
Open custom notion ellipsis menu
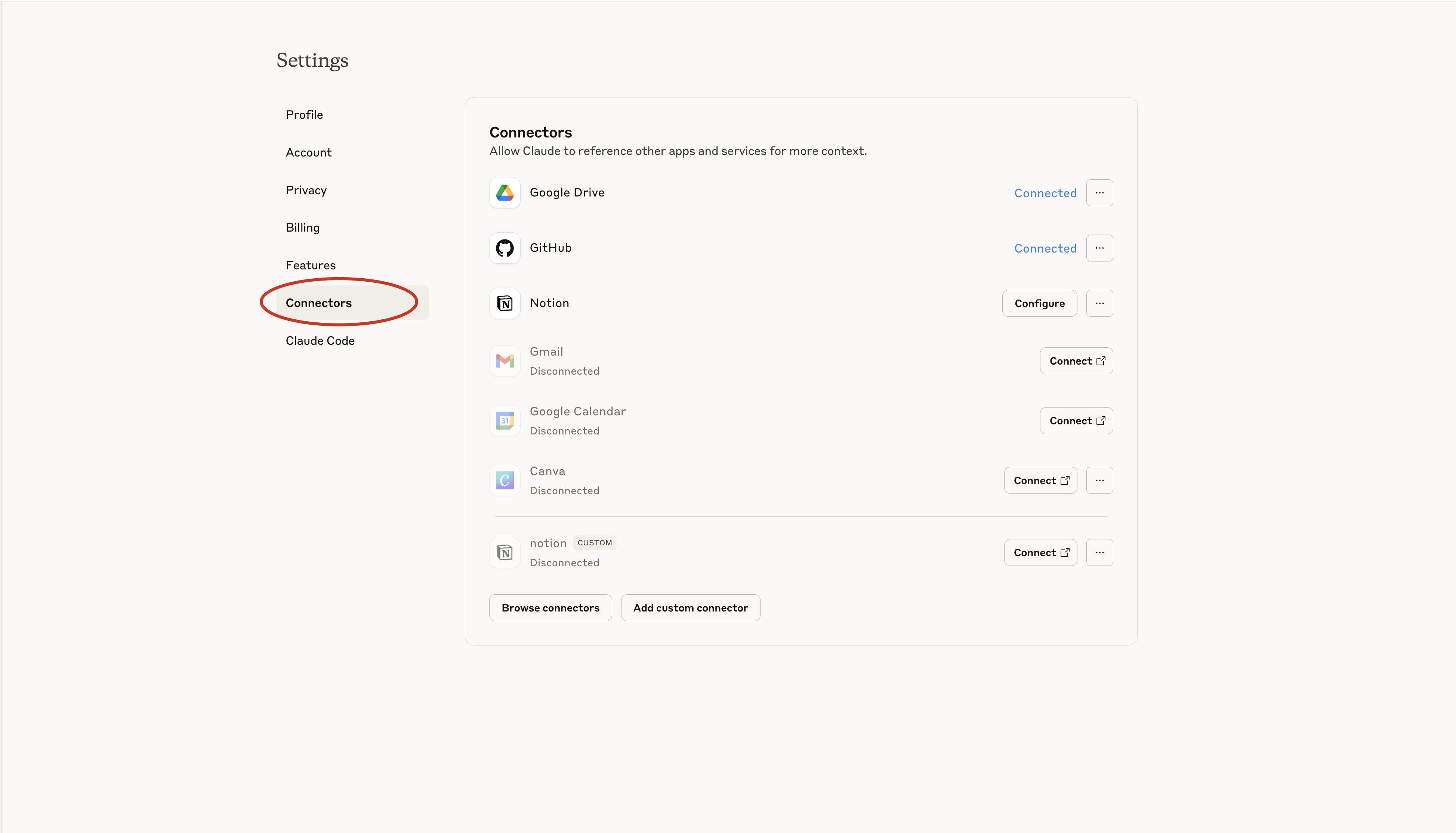coord(1099,553)
